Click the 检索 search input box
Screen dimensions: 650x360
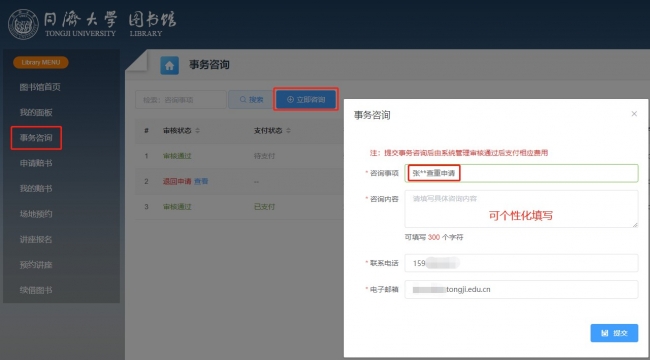181,100
